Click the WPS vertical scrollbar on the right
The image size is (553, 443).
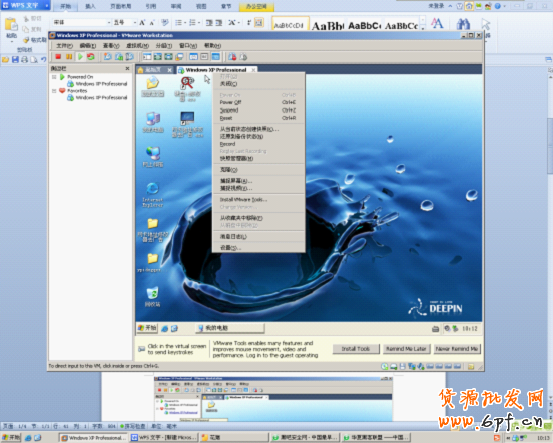click(550, 146)
